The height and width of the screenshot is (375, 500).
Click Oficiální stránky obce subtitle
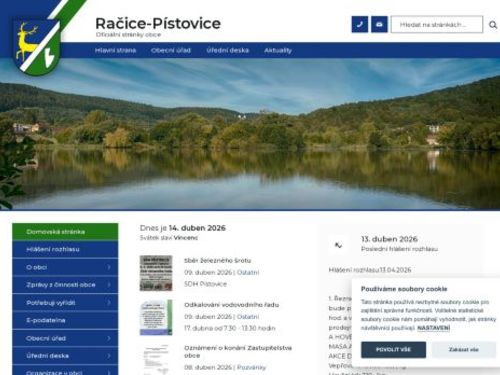tap(128, 35)
